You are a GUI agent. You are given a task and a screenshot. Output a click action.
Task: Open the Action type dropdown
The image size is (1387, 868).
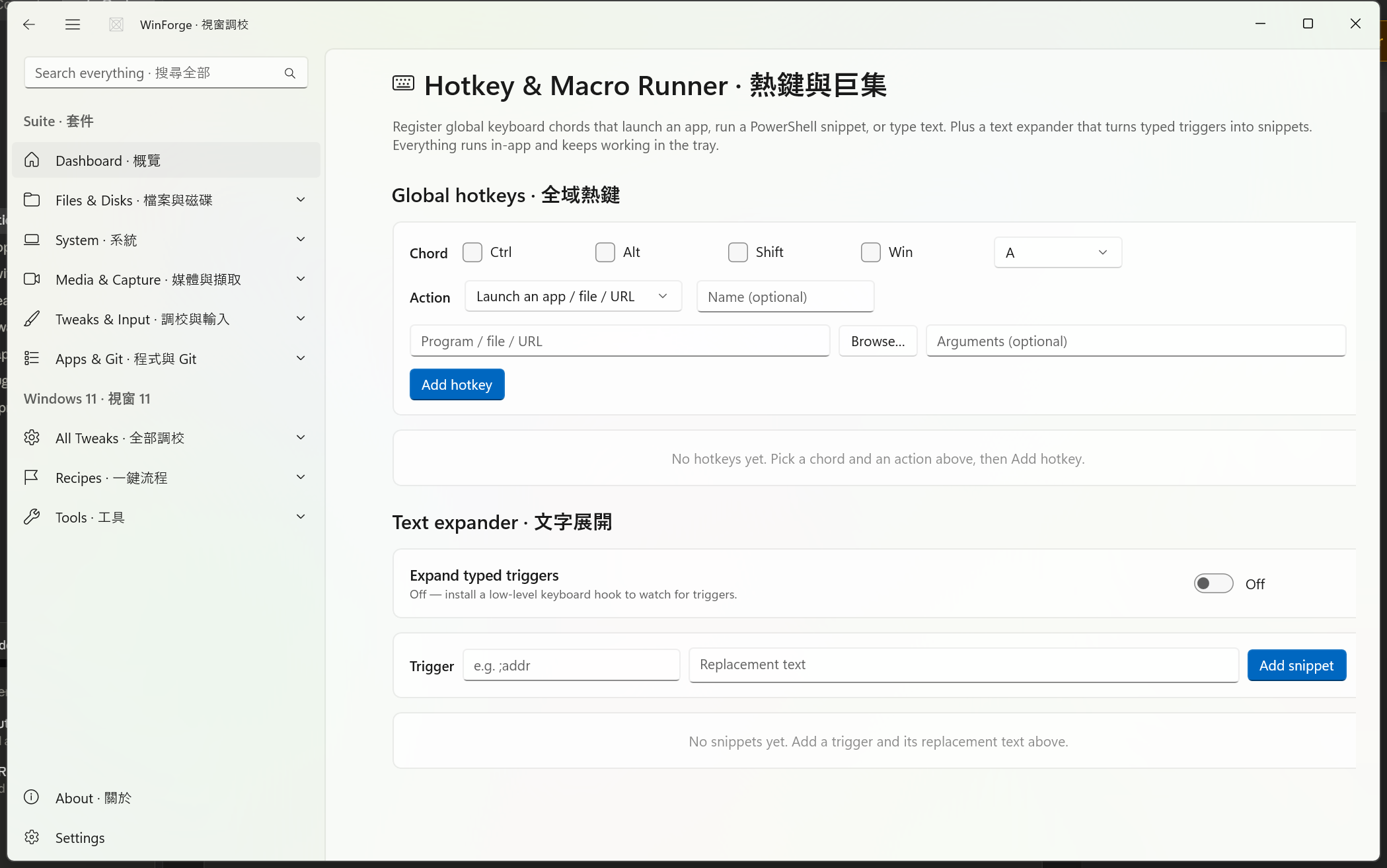pyautogui.click(x=574, y=297)
